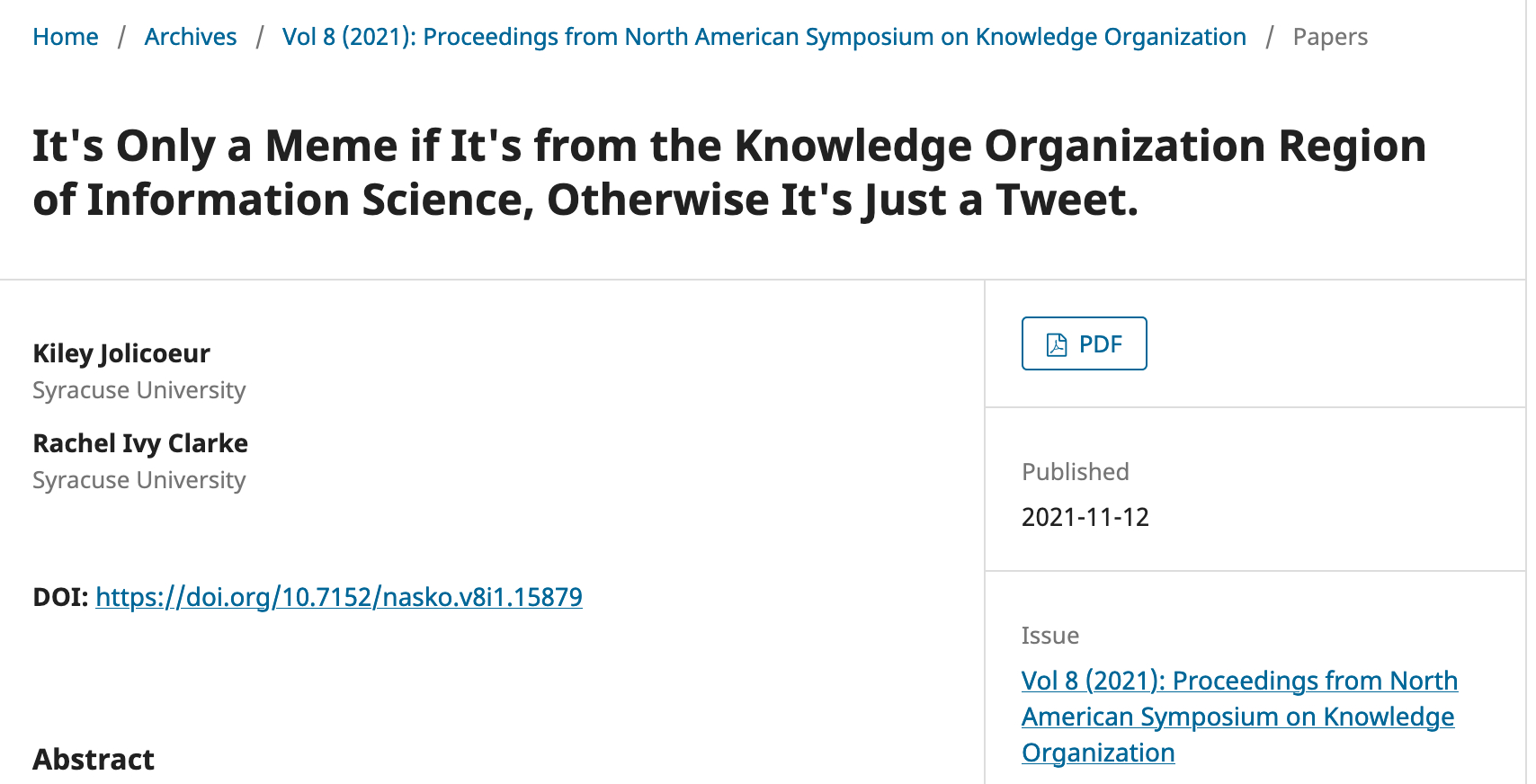Screen dimensions: 1536x784
Task: Open the Vol 8 (2021) breadcrumb link
Action: (x=764, y=37)
